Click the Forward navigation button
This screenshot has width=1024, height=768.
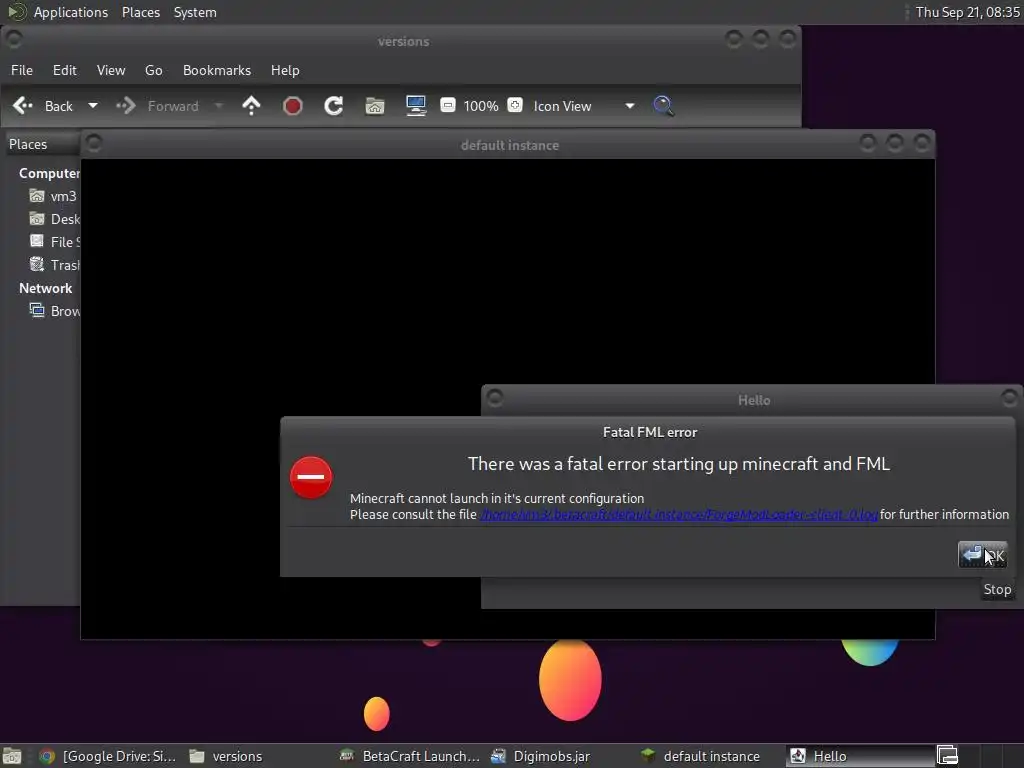tap(157, 106)
